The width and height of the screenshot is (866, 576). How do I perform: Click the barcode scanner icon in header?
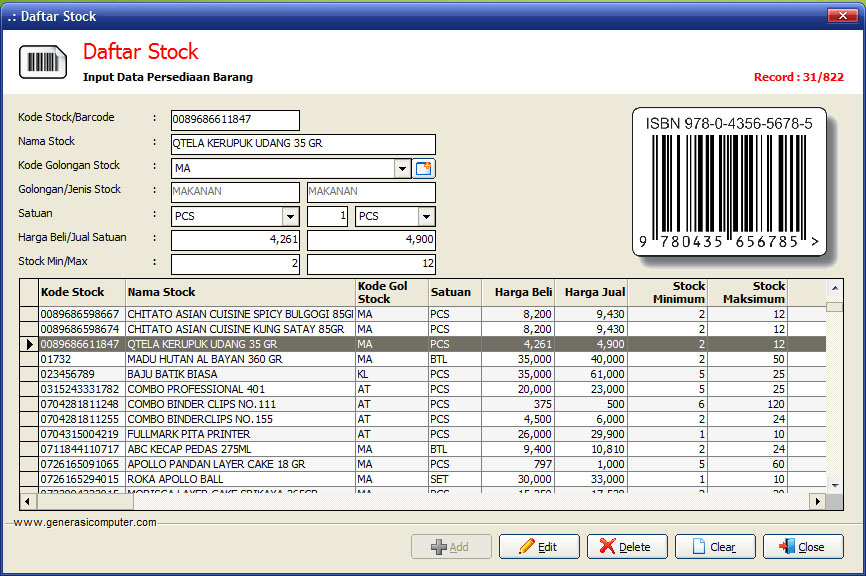[42, 62]
